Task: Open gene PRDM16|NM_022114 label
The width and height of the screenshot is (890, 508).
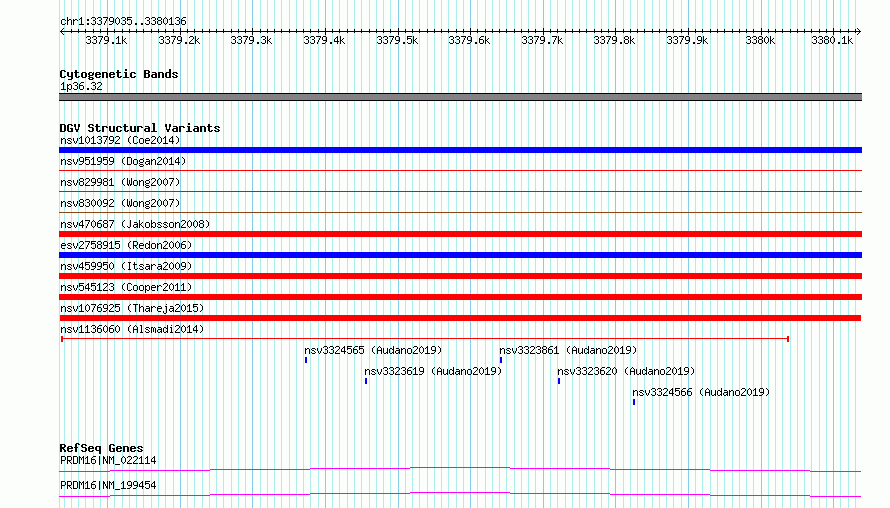Action: (108, 460)
